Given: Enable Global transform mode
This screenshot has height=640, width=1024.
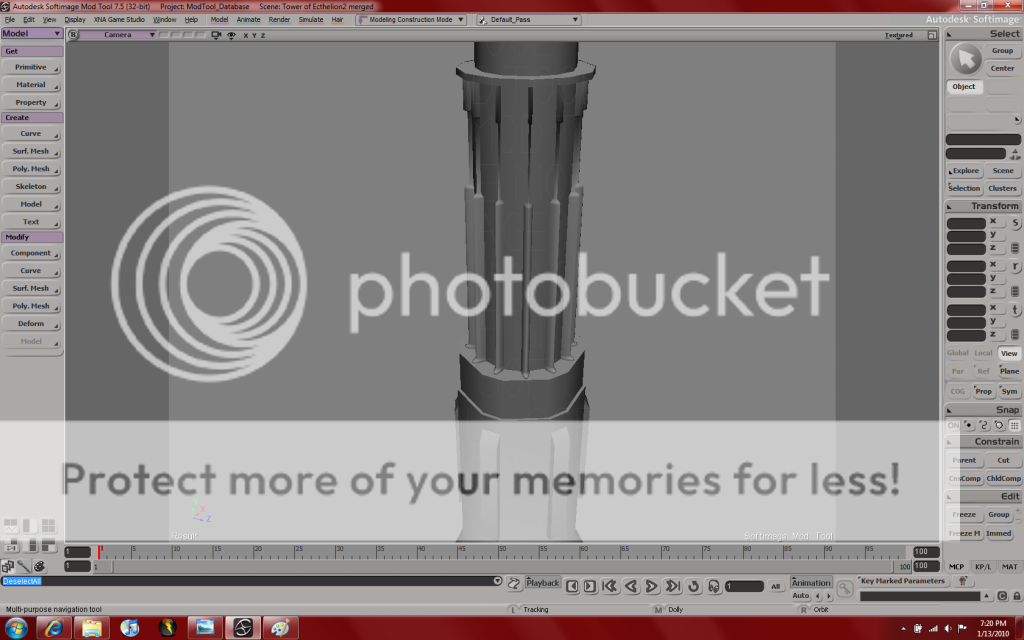Looking at the screenshot, I should click(x=957, y=353).
